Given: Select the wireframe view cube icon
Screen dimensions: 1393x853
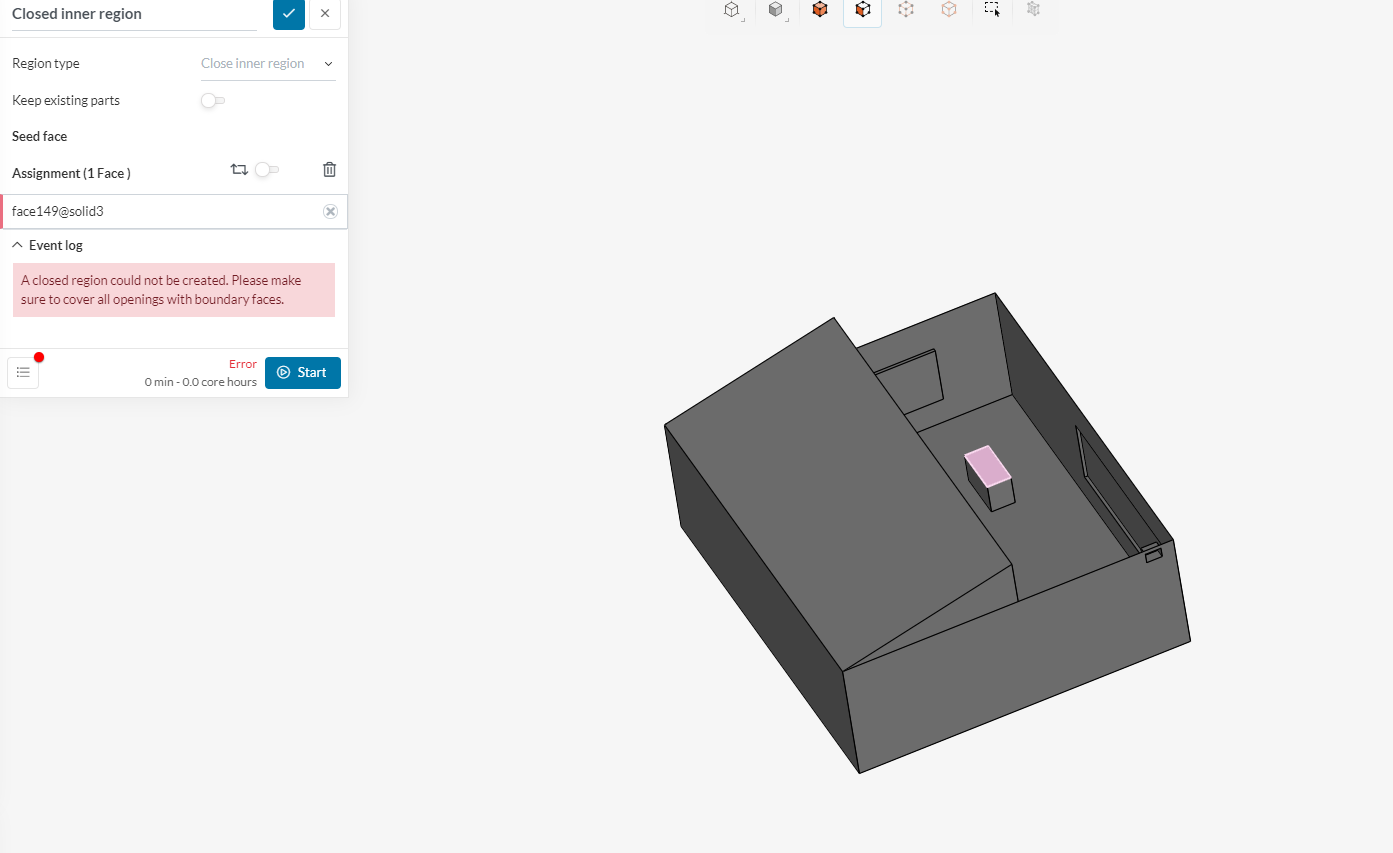Looking at the screenshot, I should coord(731,10).
